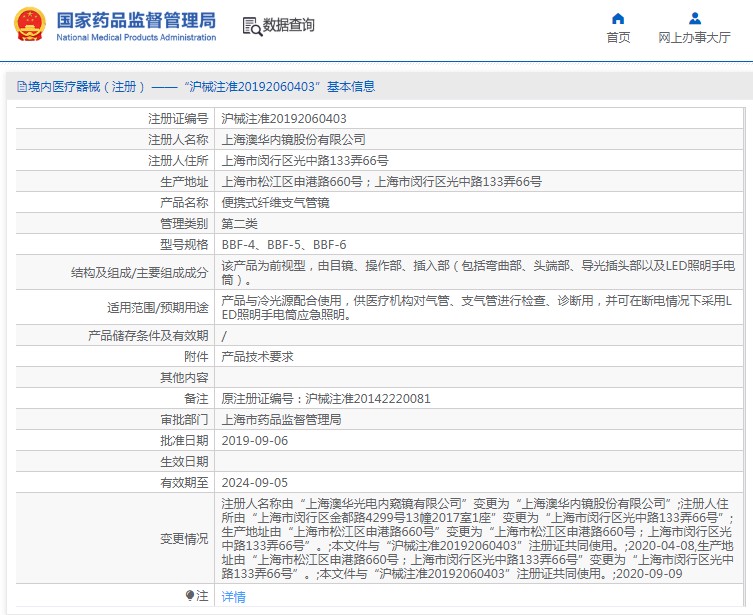
Task: Click the NMPA national emblem logo
Action: 30,24
